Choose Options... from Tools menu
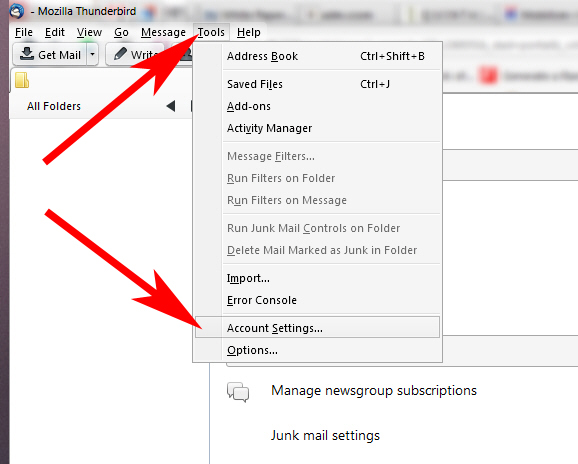This screenshot has width=578, height=464. tap(317, 350)
